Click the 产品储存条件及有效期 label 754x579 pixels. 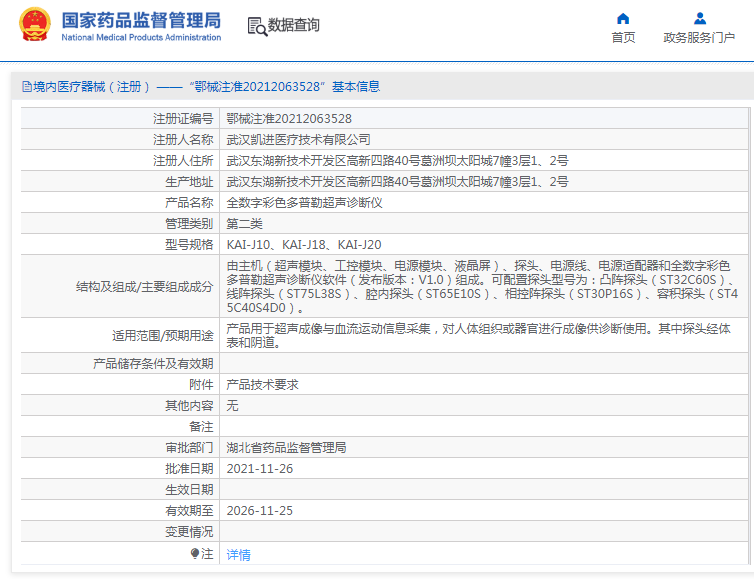point(153,364)
